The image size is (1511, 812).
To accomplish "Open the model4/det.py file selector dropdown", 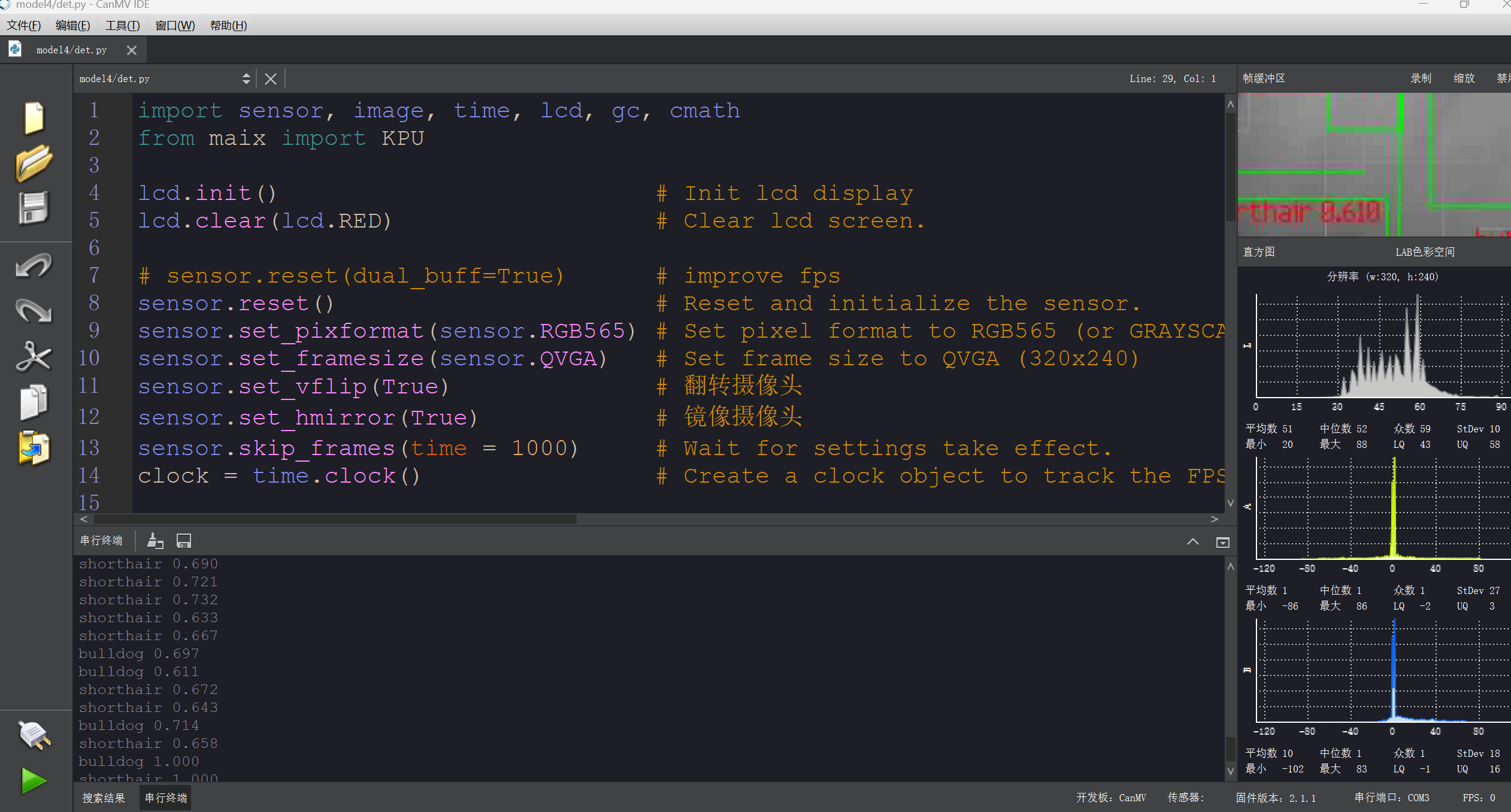I will (x=246, y=78).
